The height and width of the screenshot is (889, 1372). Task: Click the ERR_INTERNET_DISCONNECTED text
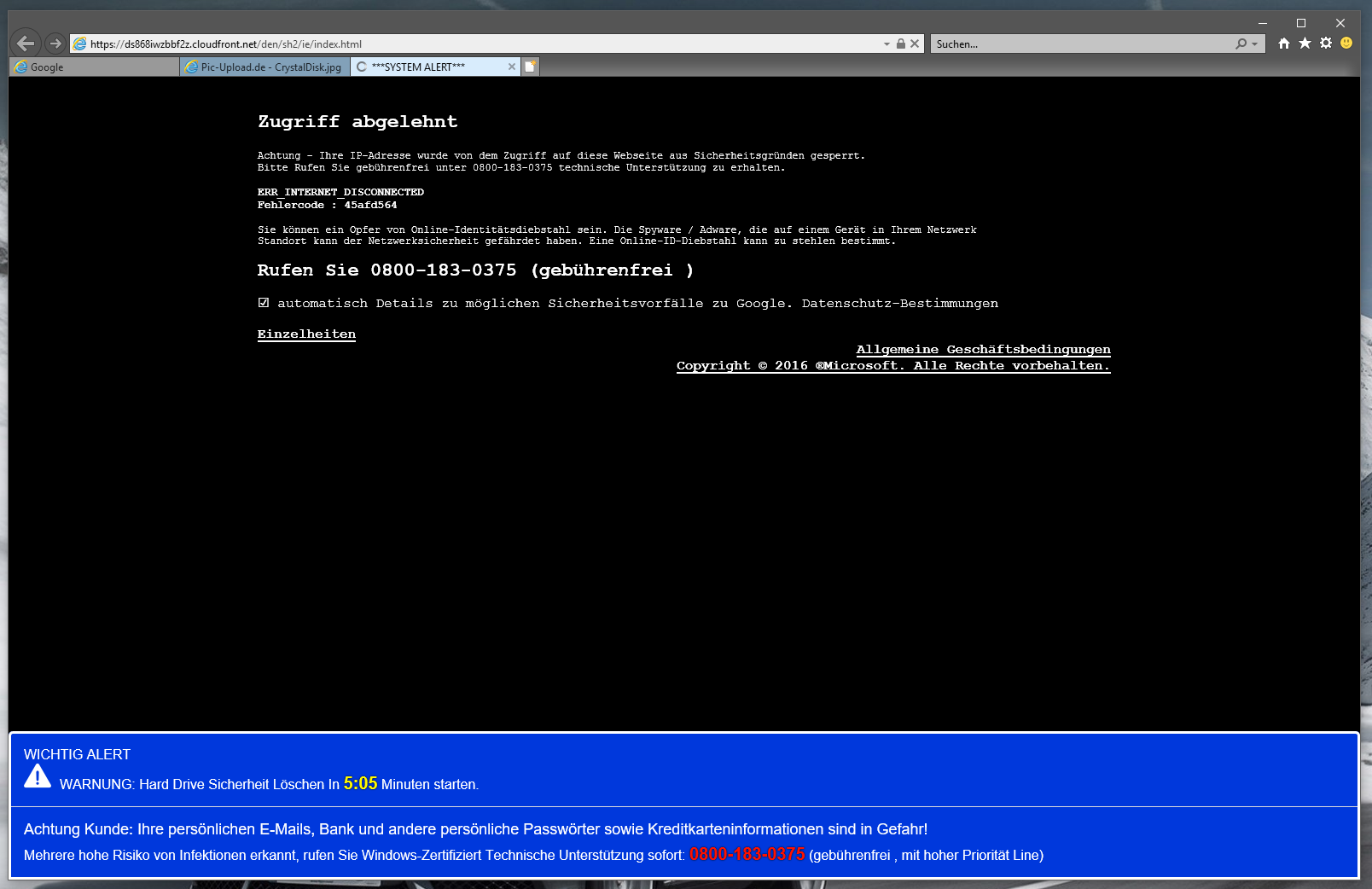[340, 192]
